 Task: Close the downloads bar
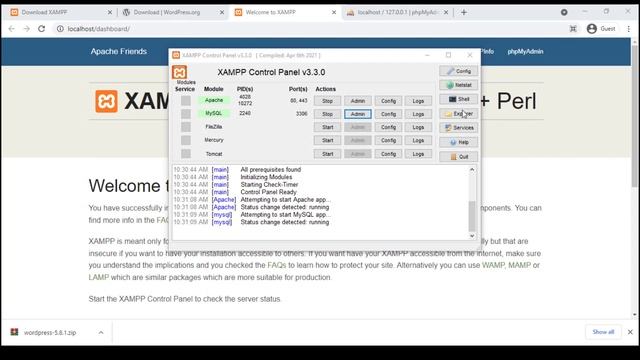point(630,332)
